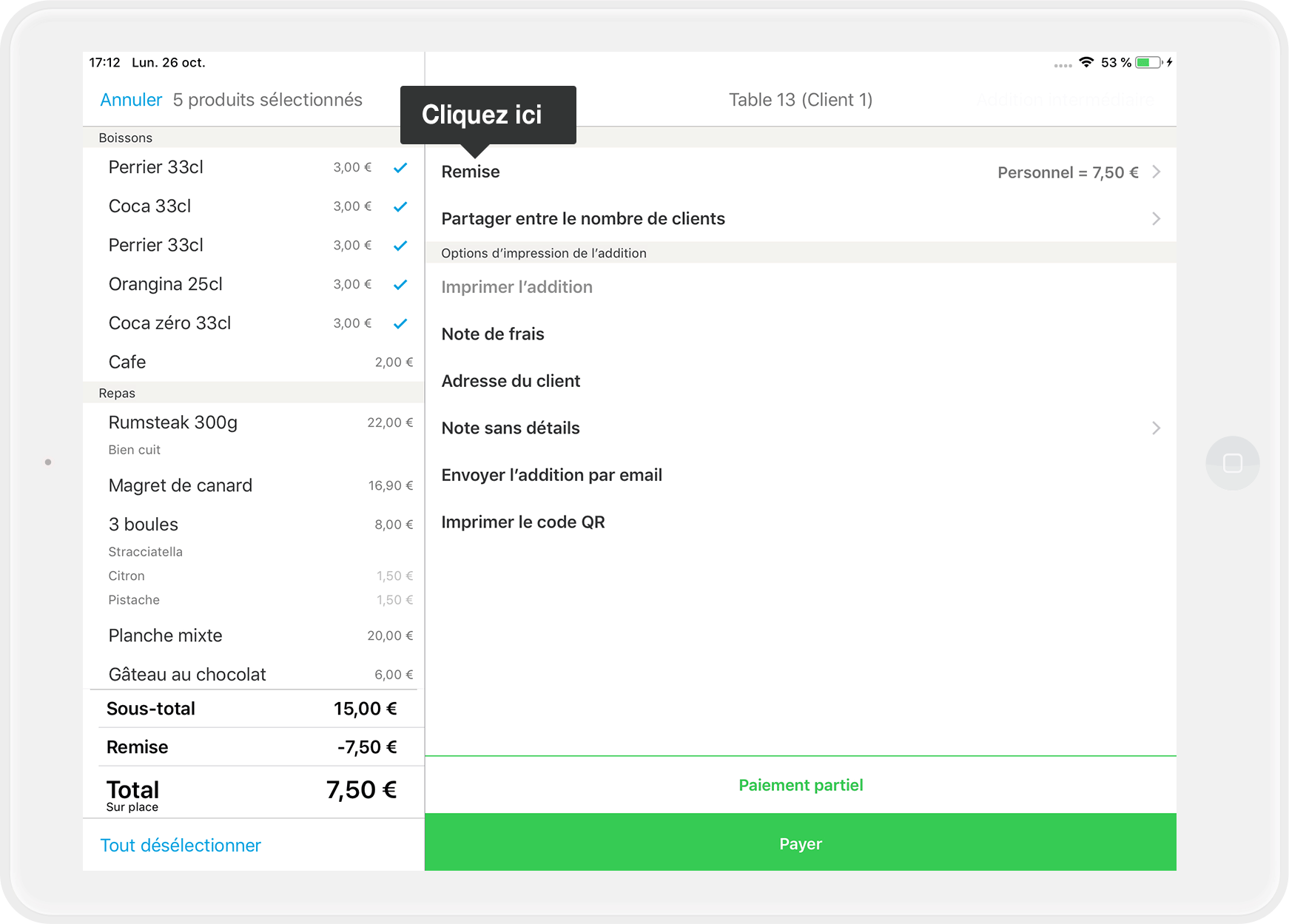Tap Table 13 (Client 1) title
1289x924 pixels.
point(801,100)
